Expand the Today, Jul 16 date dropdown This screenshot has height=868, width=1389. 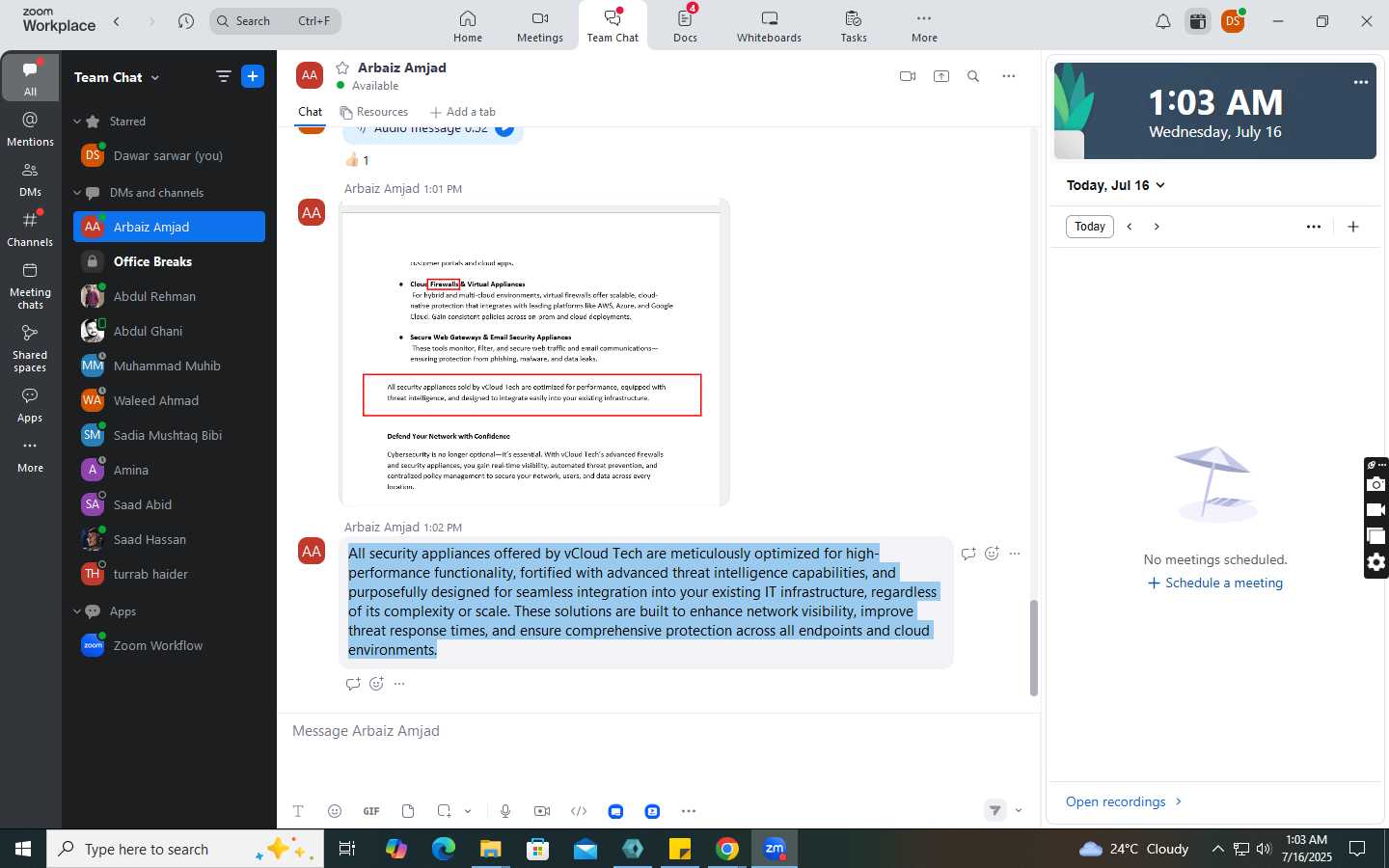[x=1116, y=185]
